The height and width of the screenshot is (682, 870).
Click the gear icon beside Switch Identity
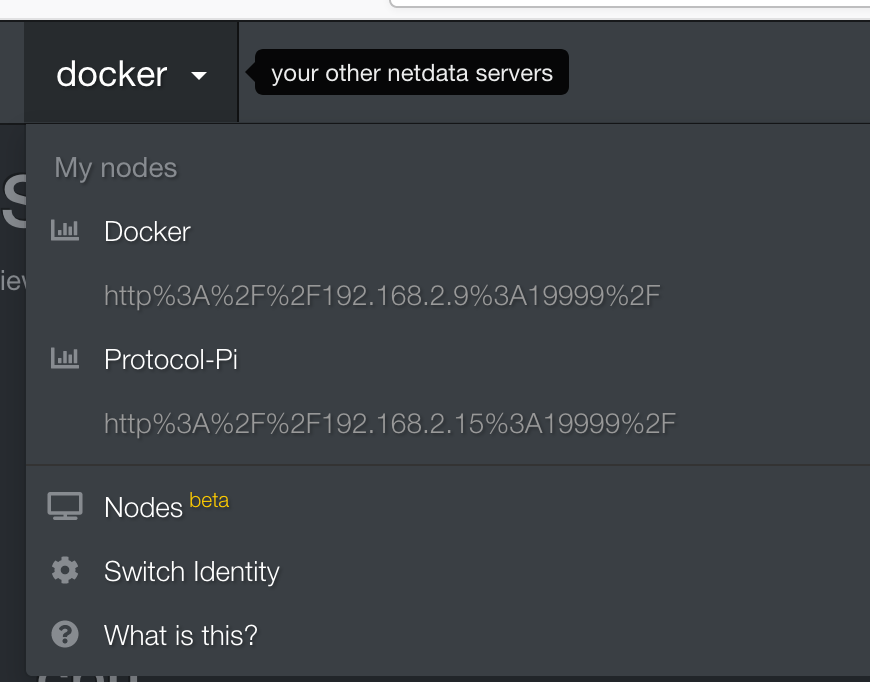pos(65,570)
